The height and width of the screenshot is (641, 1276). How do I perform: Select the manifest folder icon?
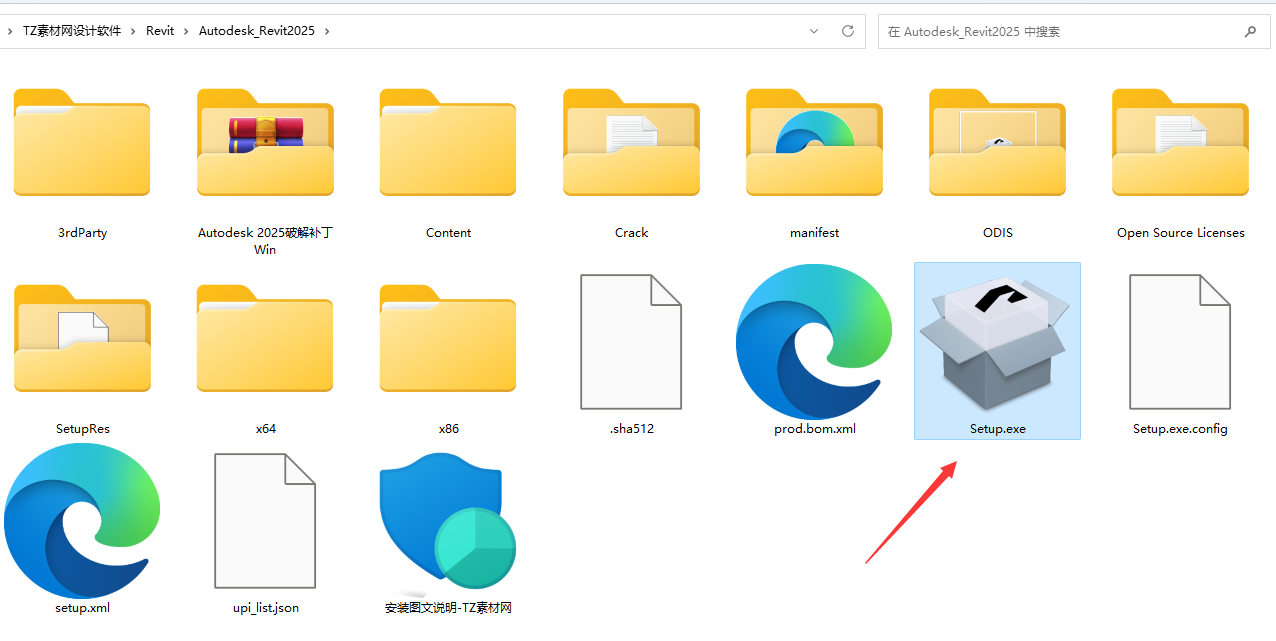click(x=814, y=142)
